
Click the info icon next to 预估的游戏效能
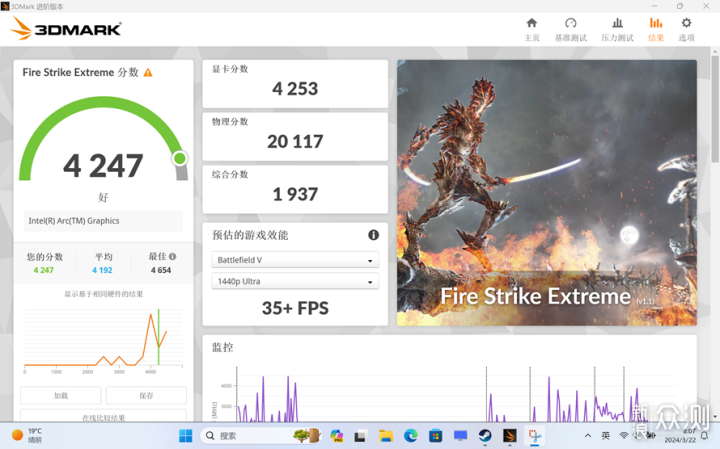pyautogui.click(x=373, y=235)
